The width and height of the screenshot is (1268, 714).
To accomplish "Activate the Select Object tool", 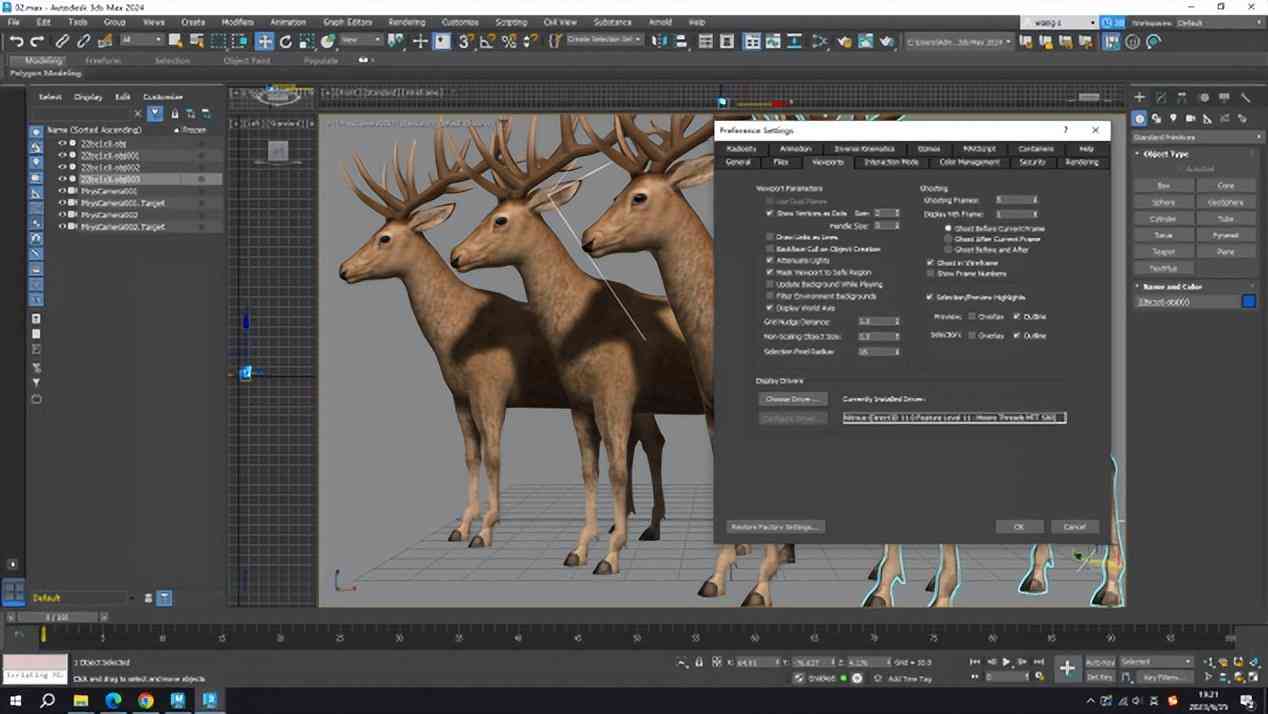I will pyautogui.click(x=176, y=41).
